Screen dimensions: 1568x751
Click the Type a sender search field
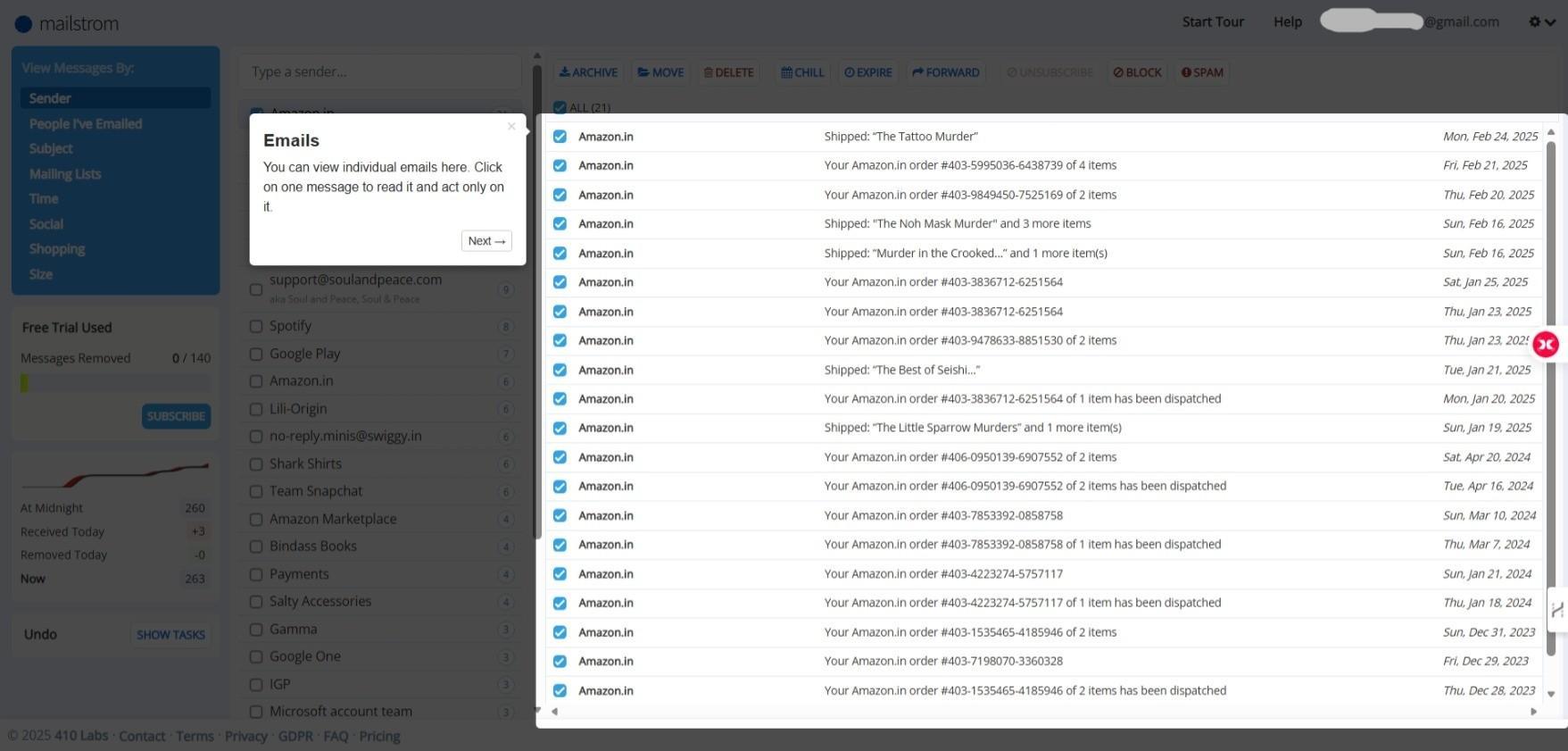tap(379, 71)
